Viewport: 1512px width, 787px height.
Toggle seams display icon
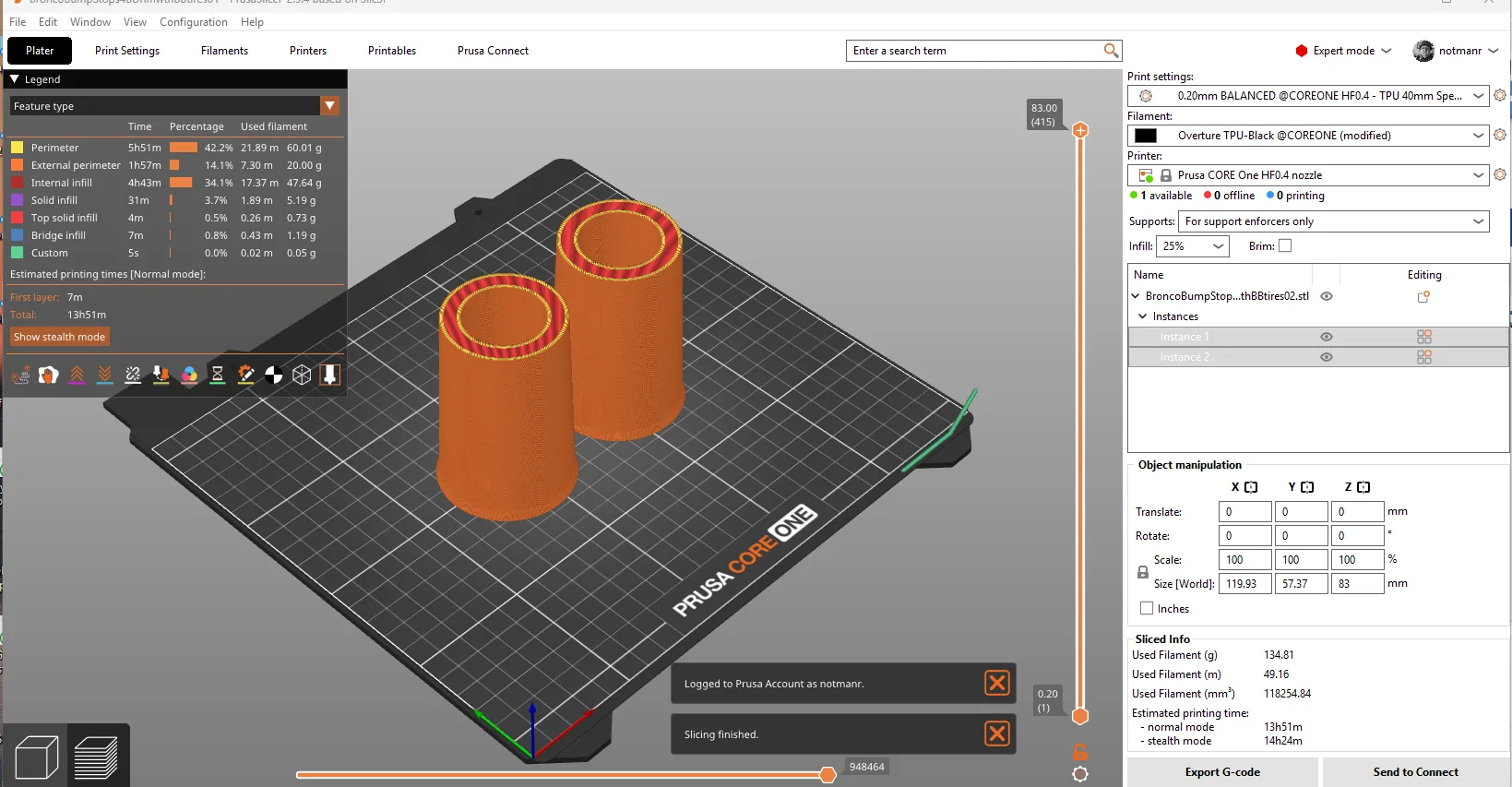133,374
